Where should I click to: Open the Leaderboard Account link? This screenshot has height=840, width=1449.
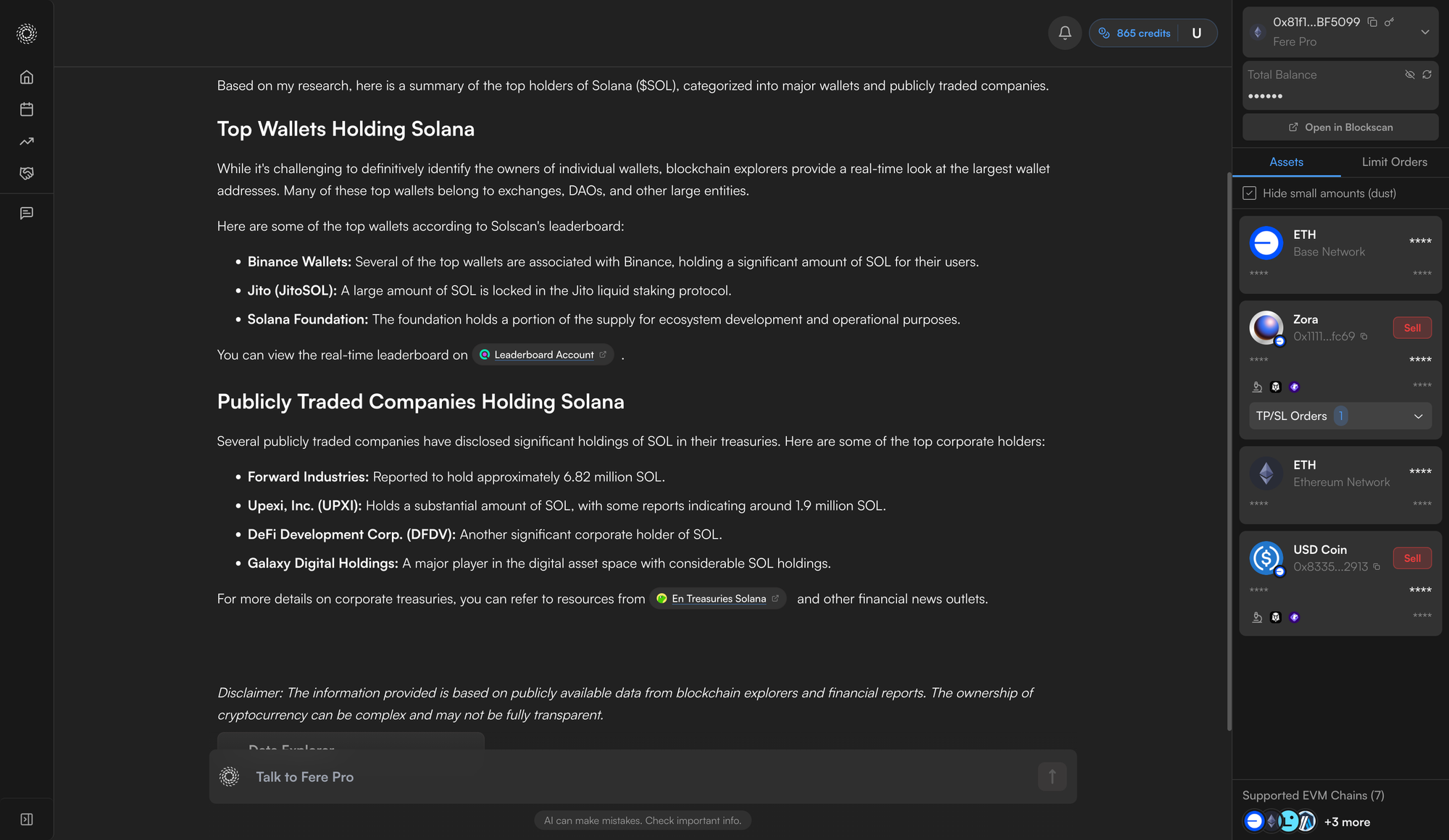point(543,355)
